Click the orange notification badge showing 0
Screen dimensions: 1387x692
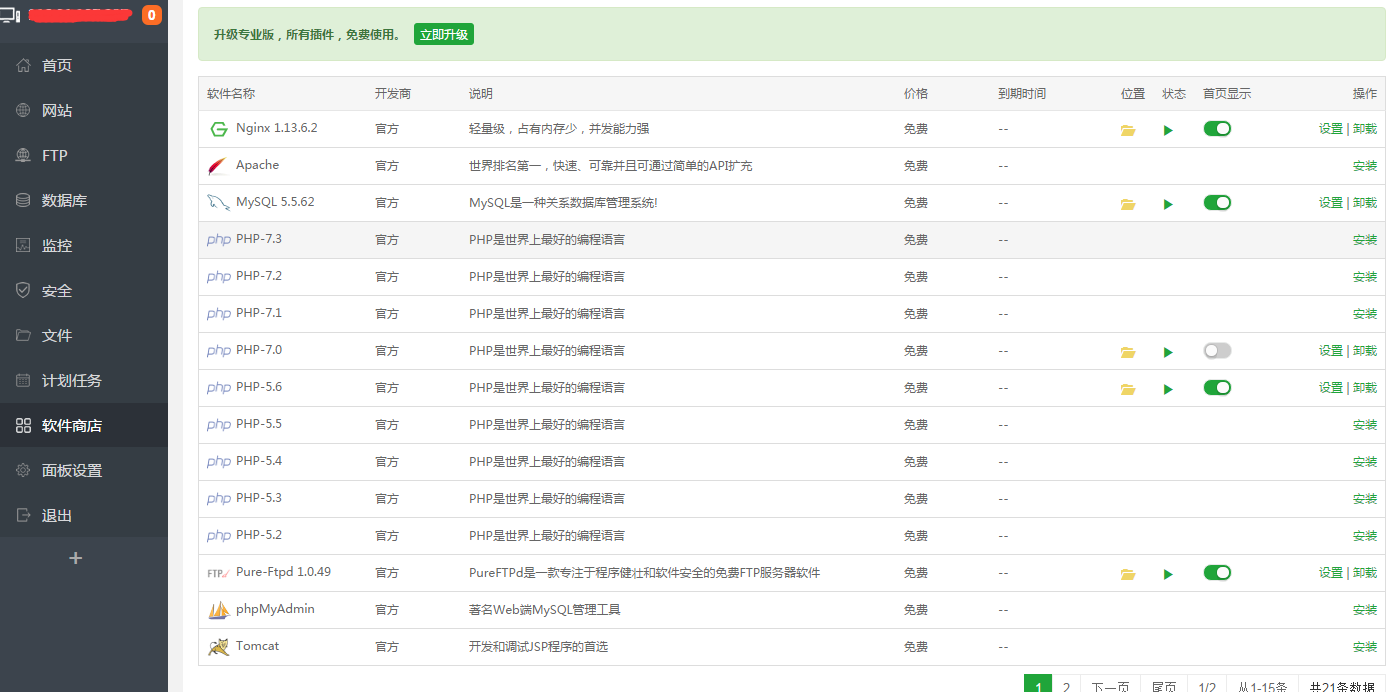click(152, 15)
